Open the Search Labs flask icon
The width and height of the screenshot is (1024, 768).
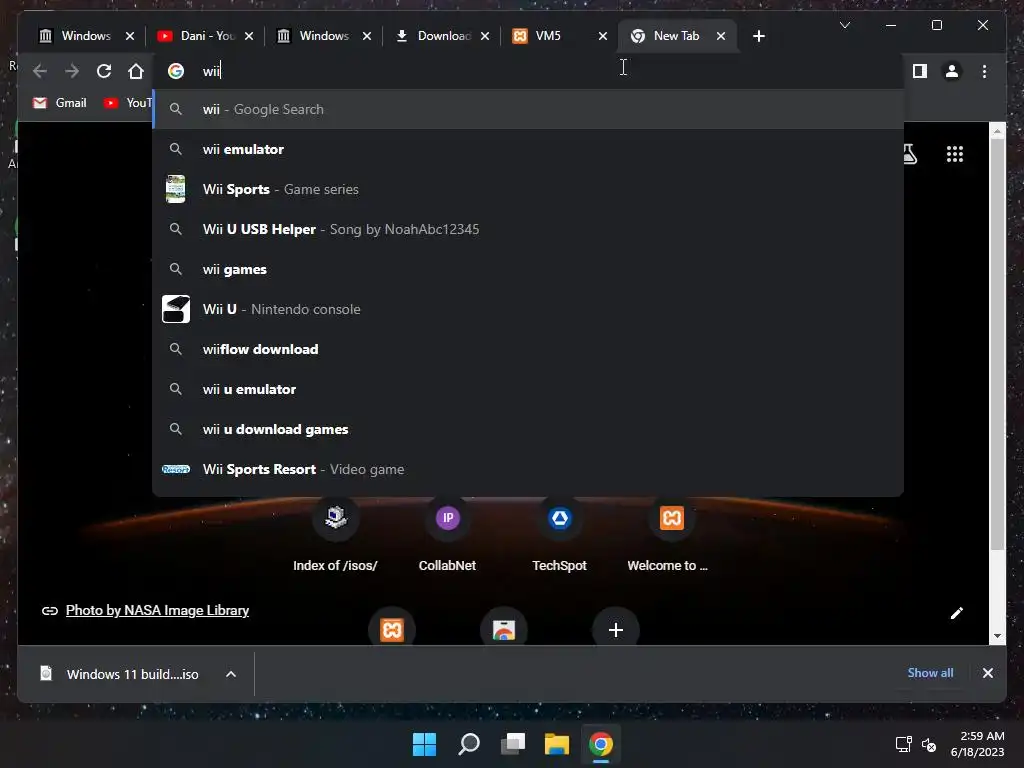tap(910, 154)
